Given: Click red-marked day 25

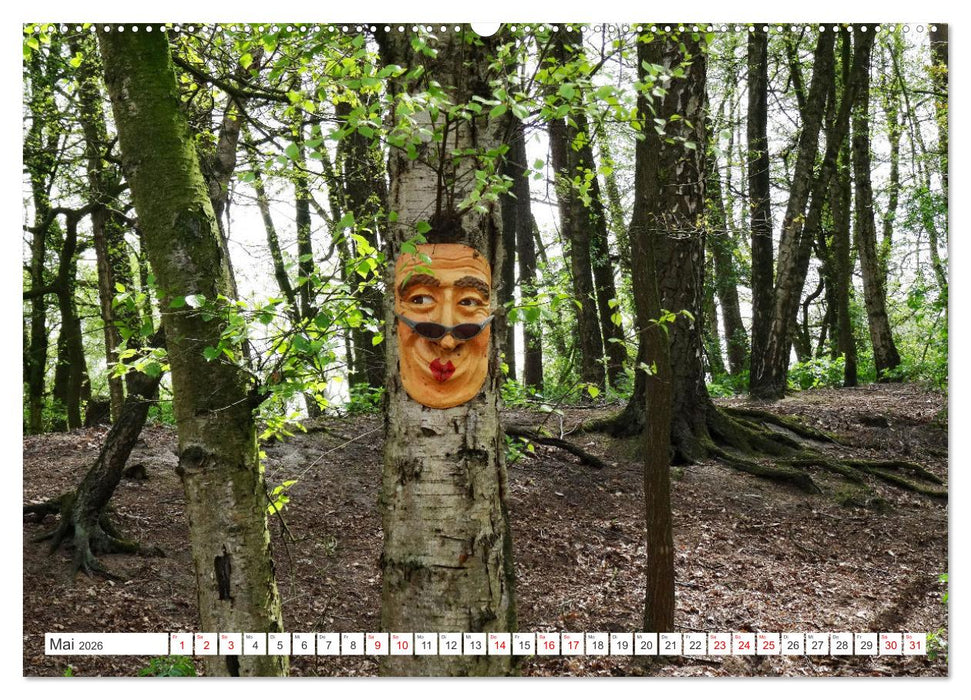Looking at the screenshot, I should click(x=767, y=644).
